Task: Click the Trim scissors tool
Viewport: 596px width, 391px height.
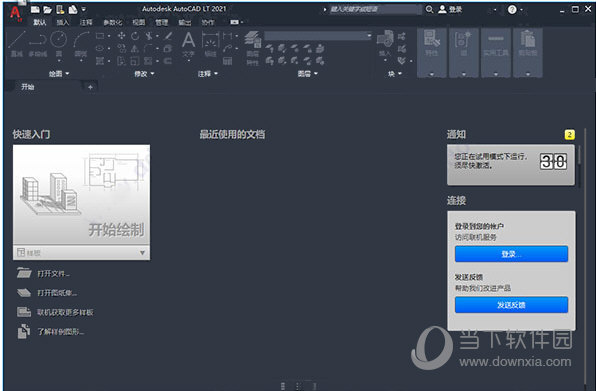Action: (149, 36)
